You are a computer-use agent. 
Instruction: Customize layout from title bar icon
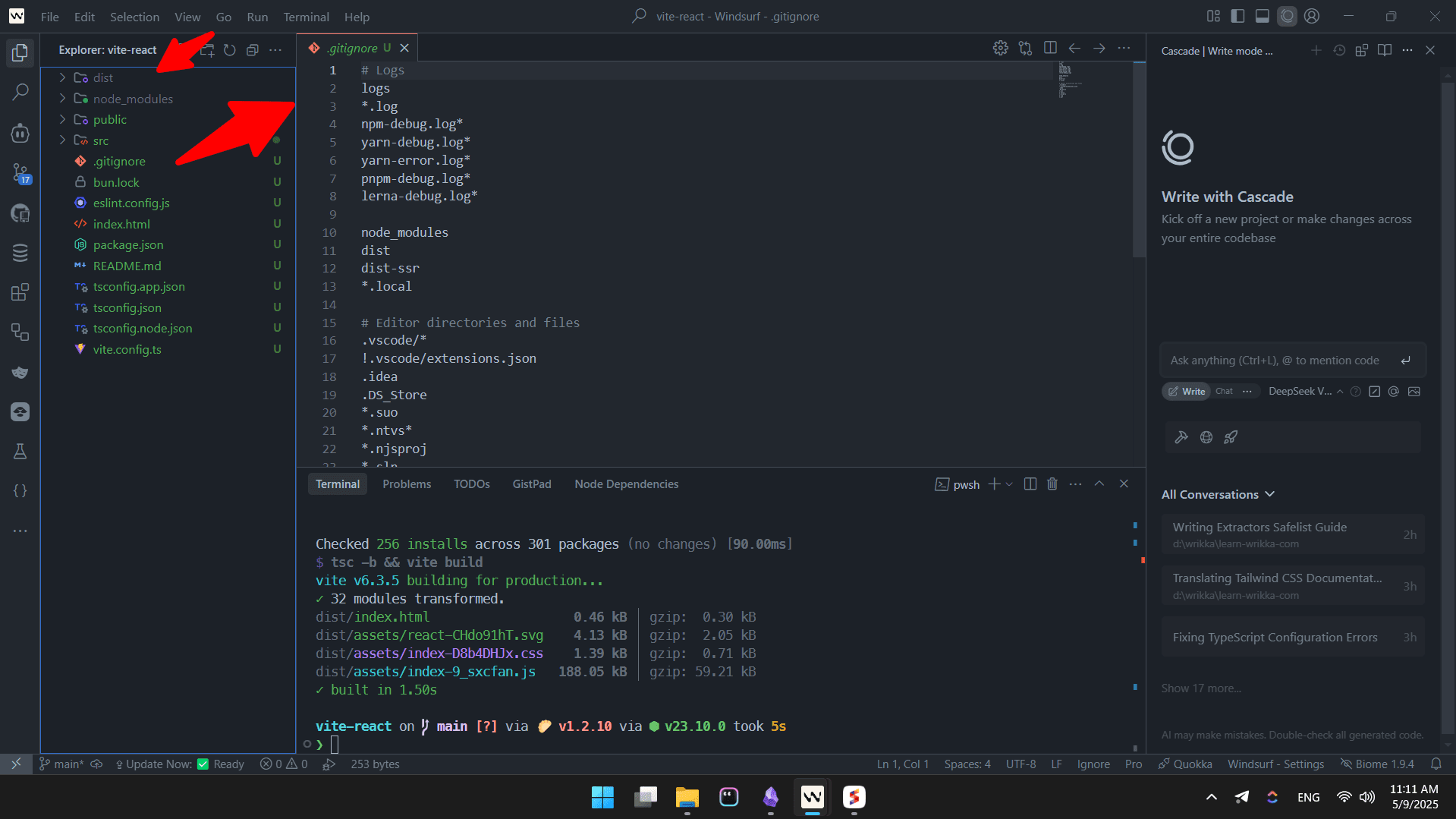tap(1213, 16)
